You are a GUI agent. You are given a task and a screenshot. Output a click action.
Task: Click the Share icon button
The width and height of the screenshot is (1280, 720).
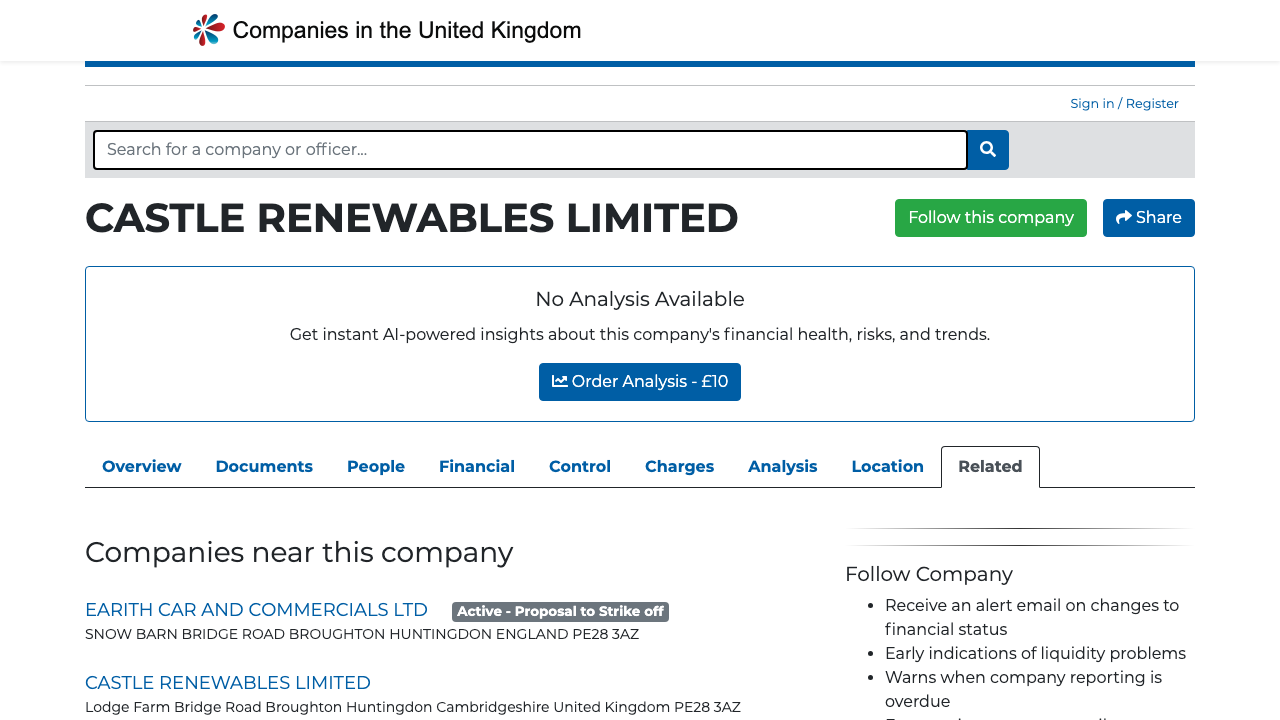click(x=1124, y=217)
